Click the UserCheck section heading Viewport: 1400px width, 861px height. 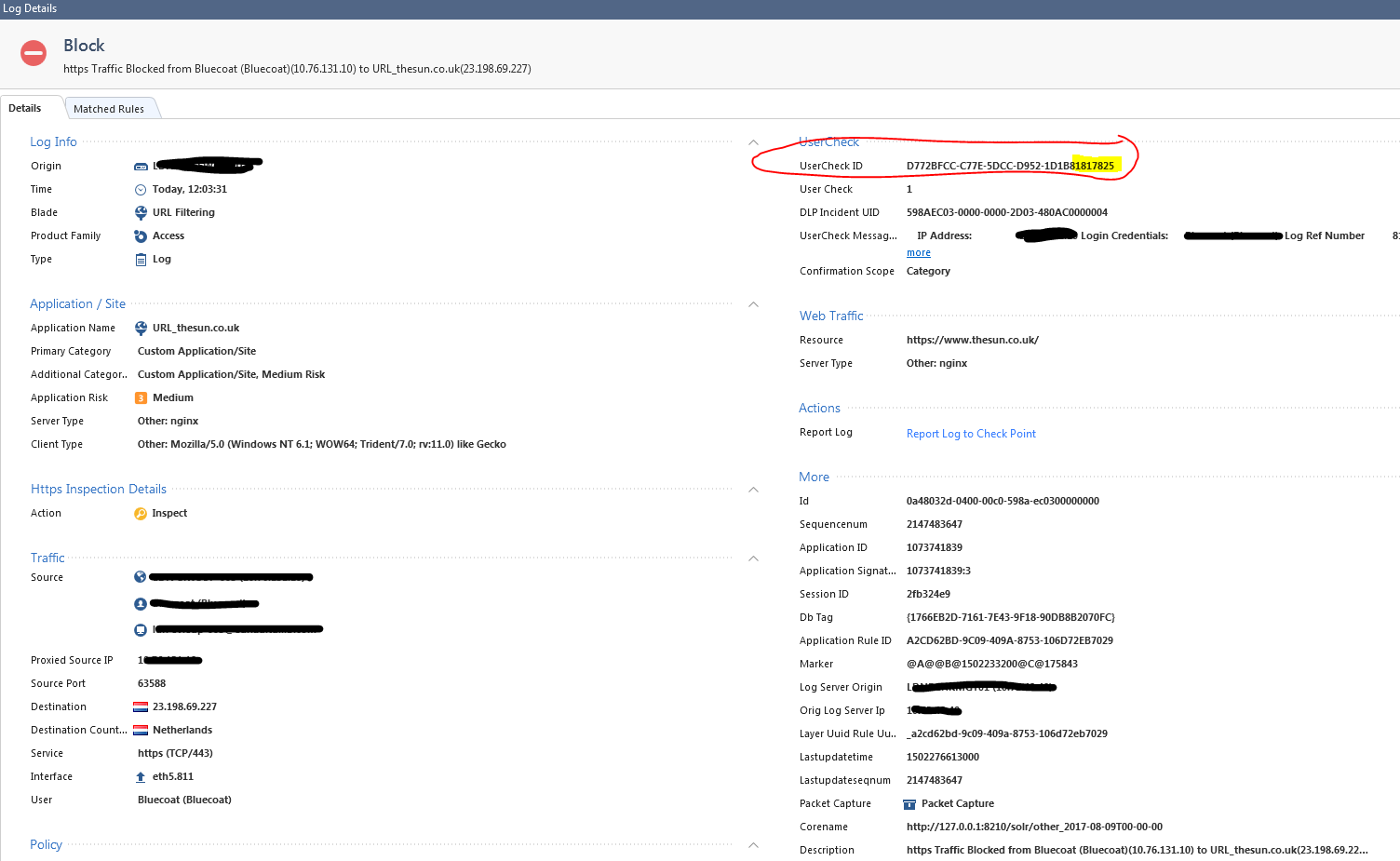click(828, 141)
